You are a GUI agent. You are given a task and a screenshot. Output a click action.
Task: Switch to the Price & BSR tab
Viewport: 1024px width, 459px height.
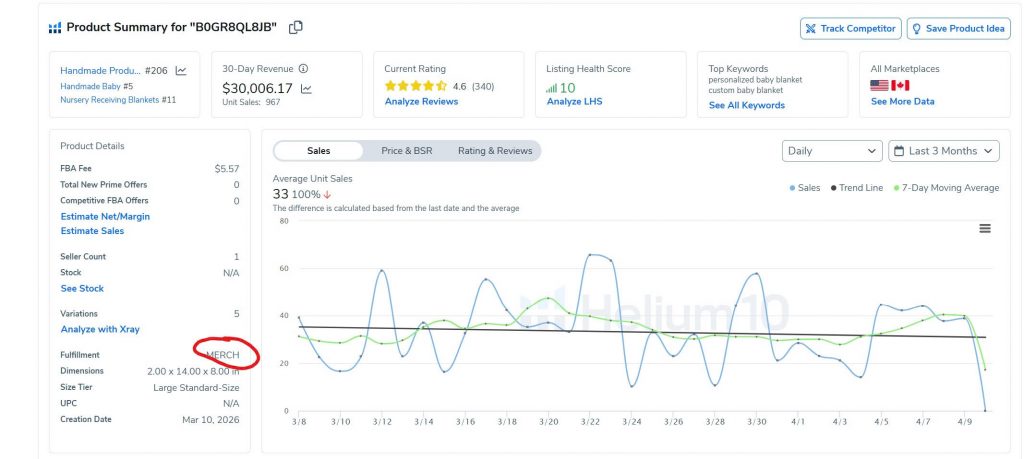point(406,151)
